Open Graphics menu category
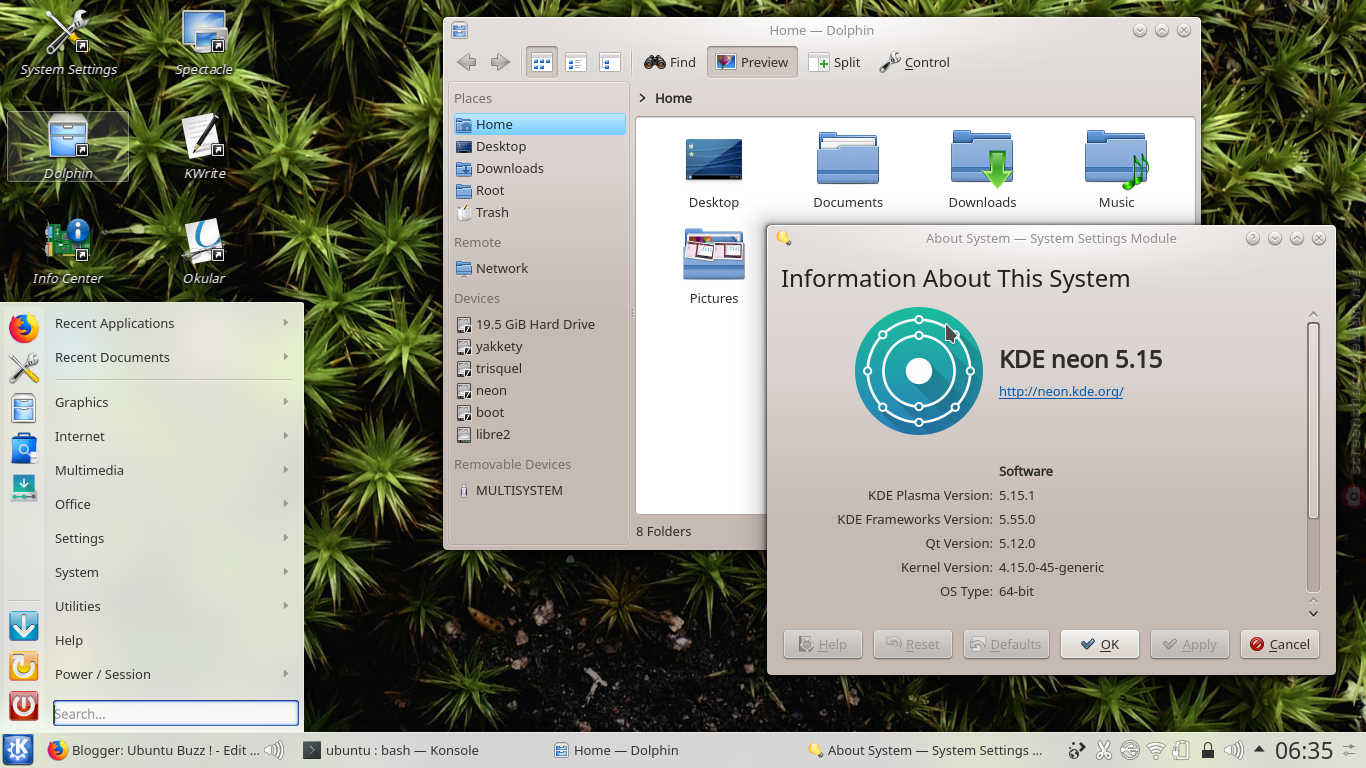1366x768 pixels. (174, 402)
